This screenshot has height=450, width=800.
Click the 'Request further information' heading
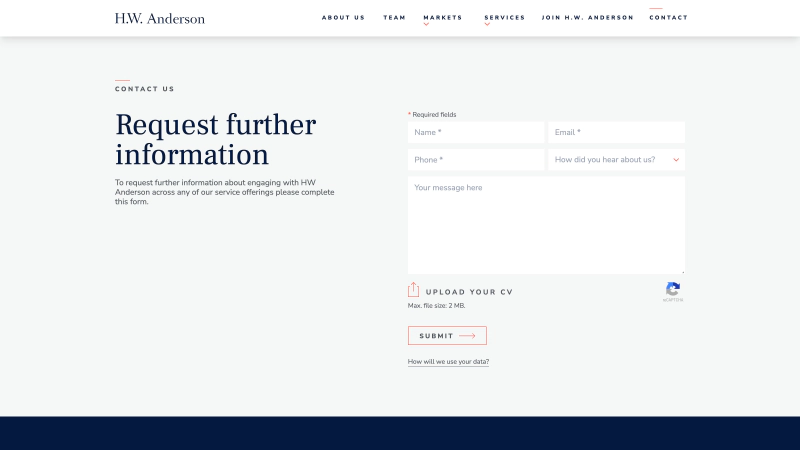click(215, 139)
